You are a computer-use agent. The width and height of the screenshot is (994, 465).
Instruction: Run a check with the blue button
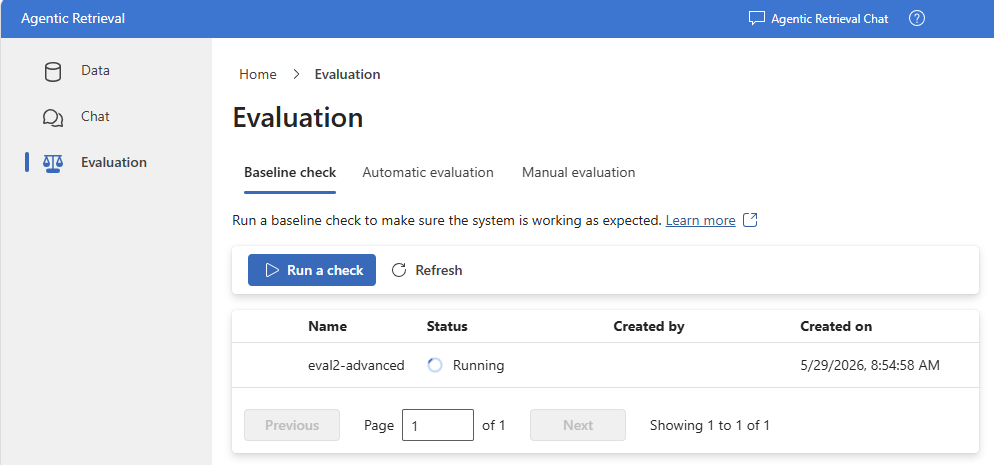tap(312, 270)
